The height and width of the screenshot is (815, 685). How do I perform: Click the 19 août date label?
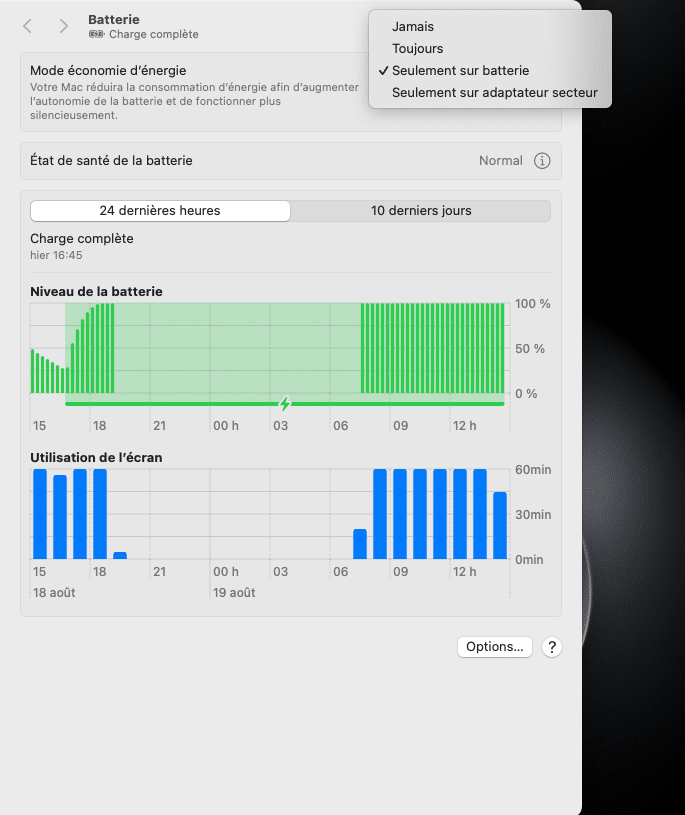[234, 593]
